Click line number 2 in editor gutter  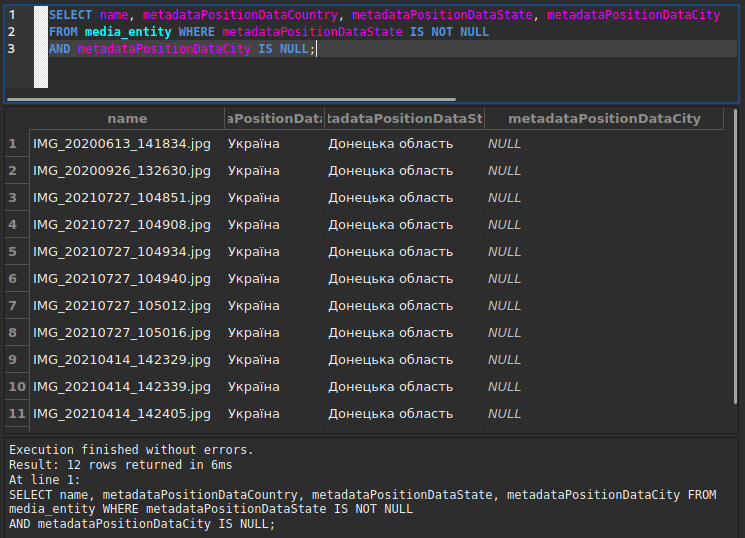12,32
